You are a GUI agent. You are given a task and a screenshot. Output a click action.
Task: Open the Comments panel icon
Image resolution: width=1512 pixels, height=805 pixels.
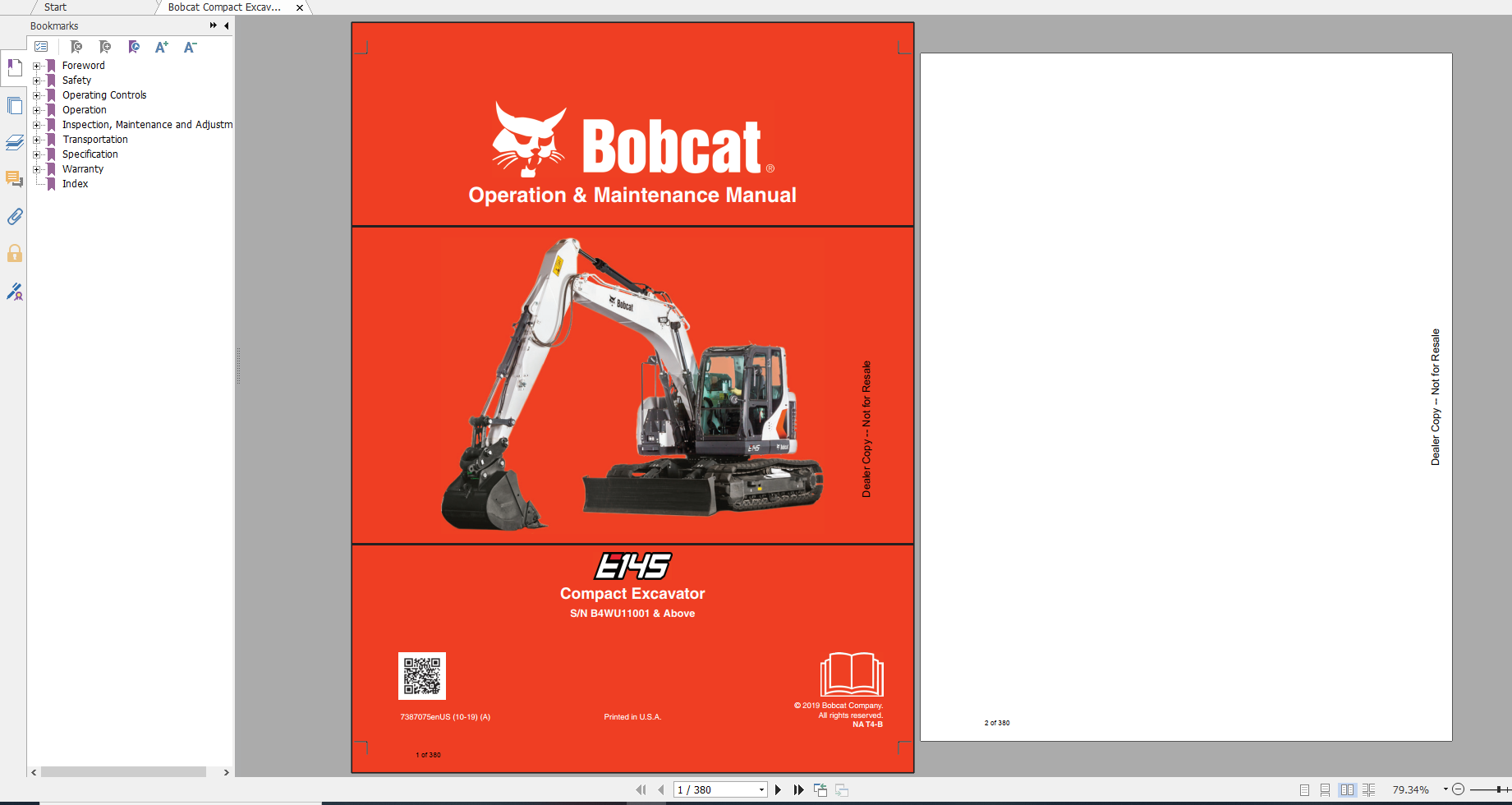pos(15,179)
